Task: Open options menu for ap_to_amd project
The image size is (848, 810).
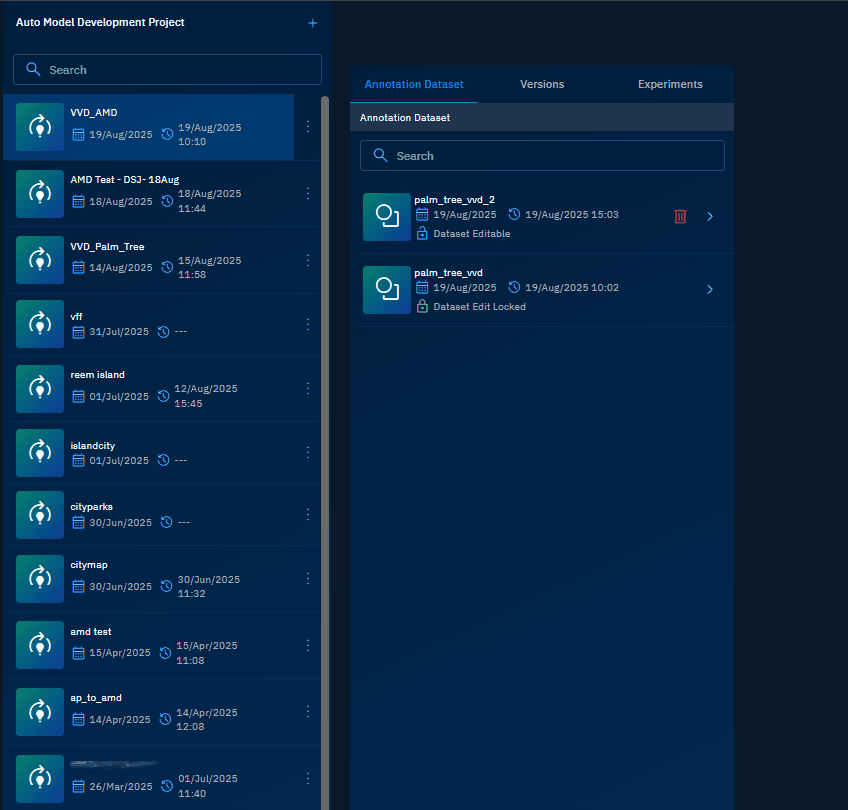Action: pos(307,712)
